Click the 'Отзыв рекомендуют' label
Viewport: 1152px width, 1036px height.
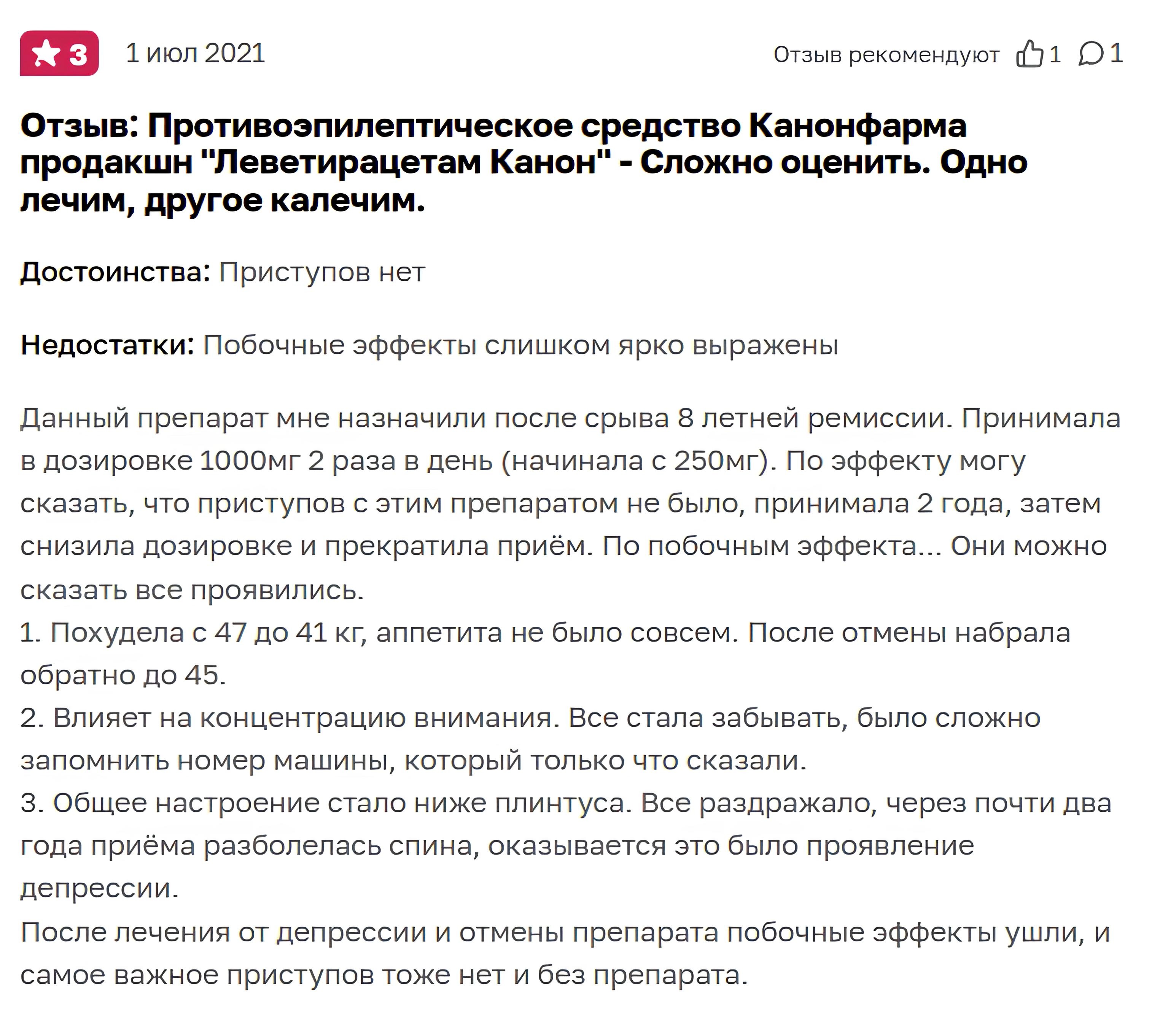point(886,55)
